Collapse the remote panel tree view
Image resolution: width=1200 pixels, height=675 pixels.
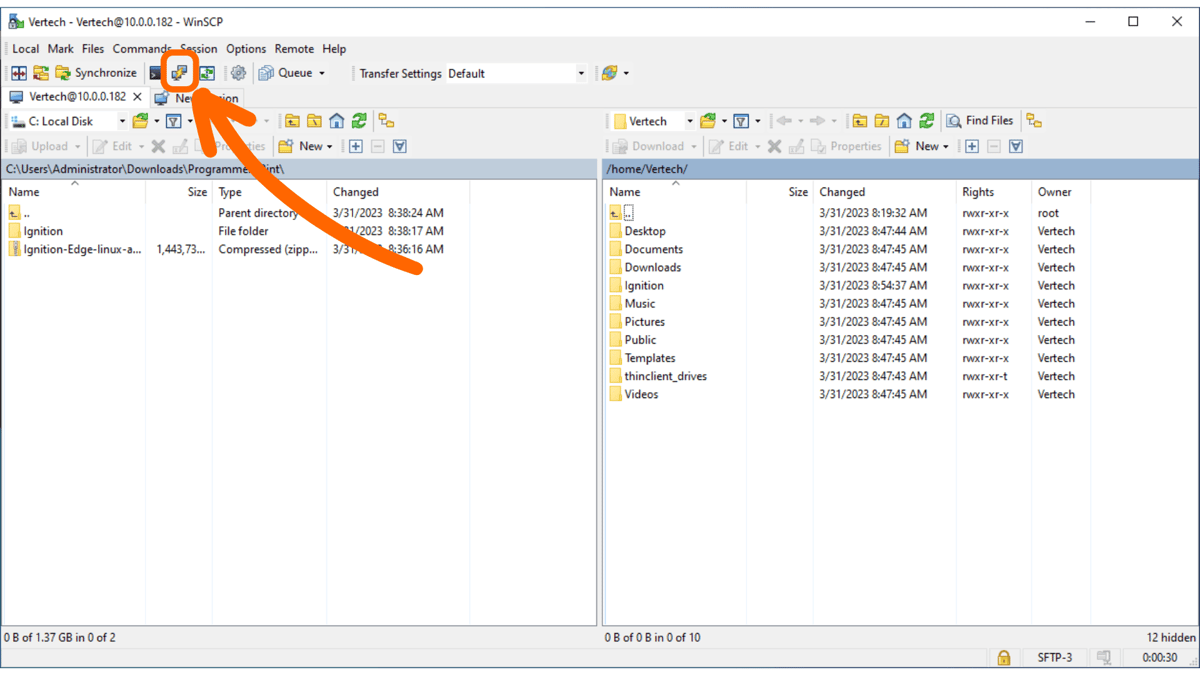click(1034, 120)
